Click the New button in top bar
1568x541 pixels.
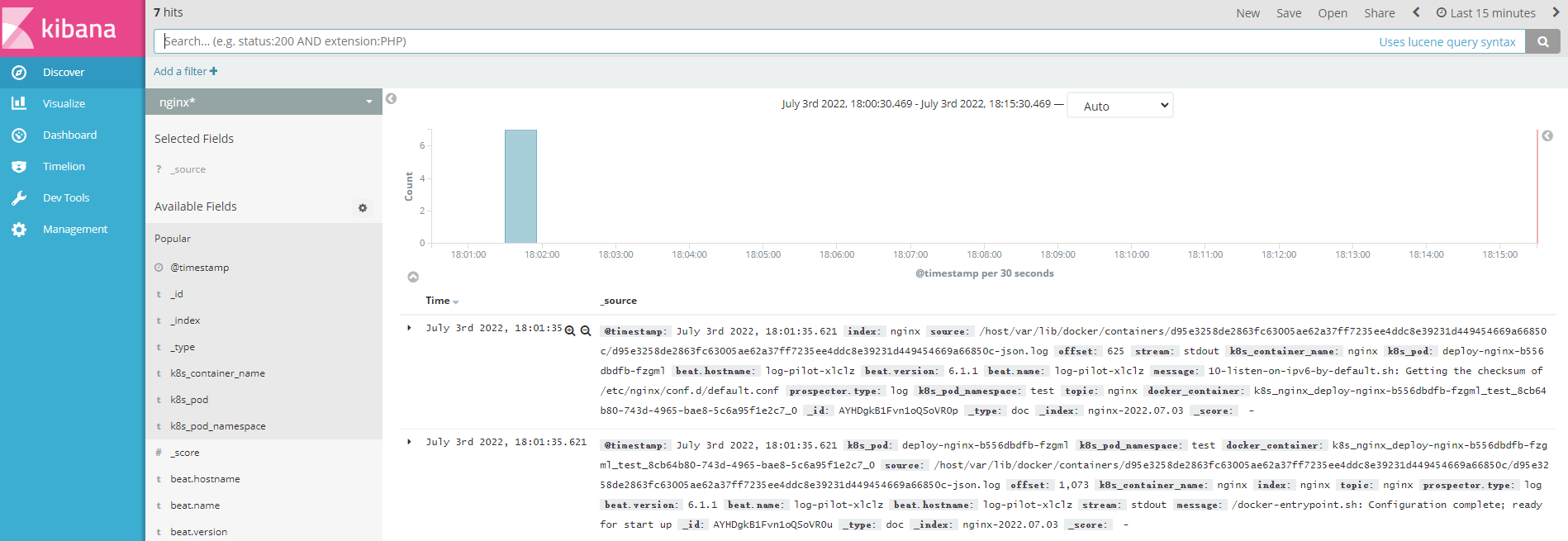[1247, 13]
